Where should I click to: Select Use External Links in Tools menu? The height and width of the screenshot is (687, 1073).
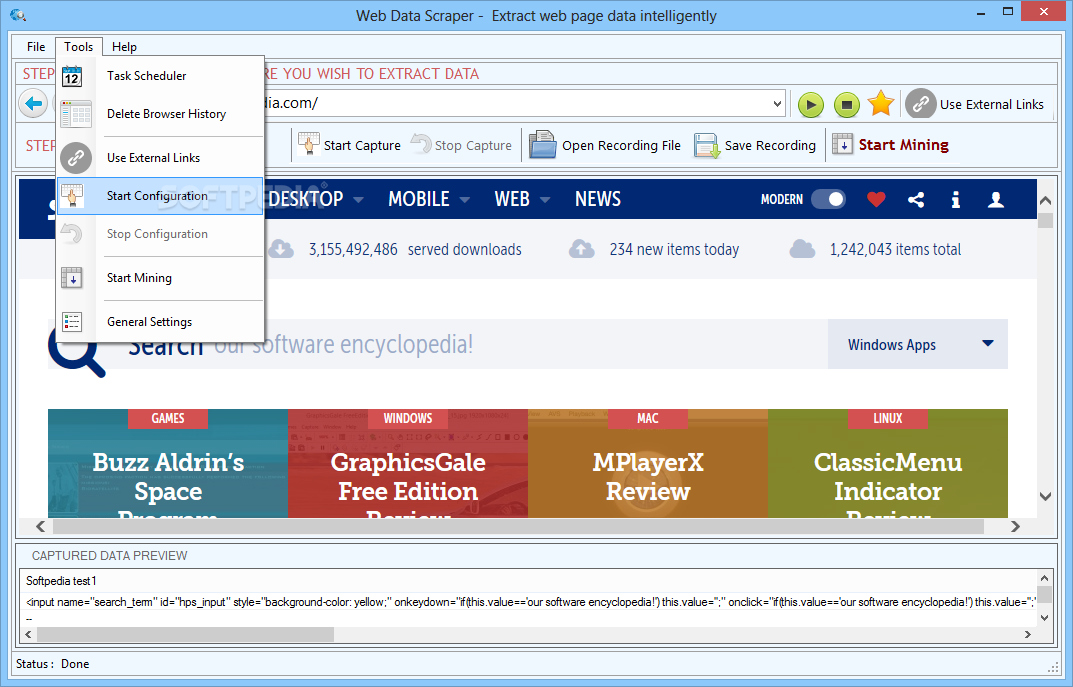(160, 158)
